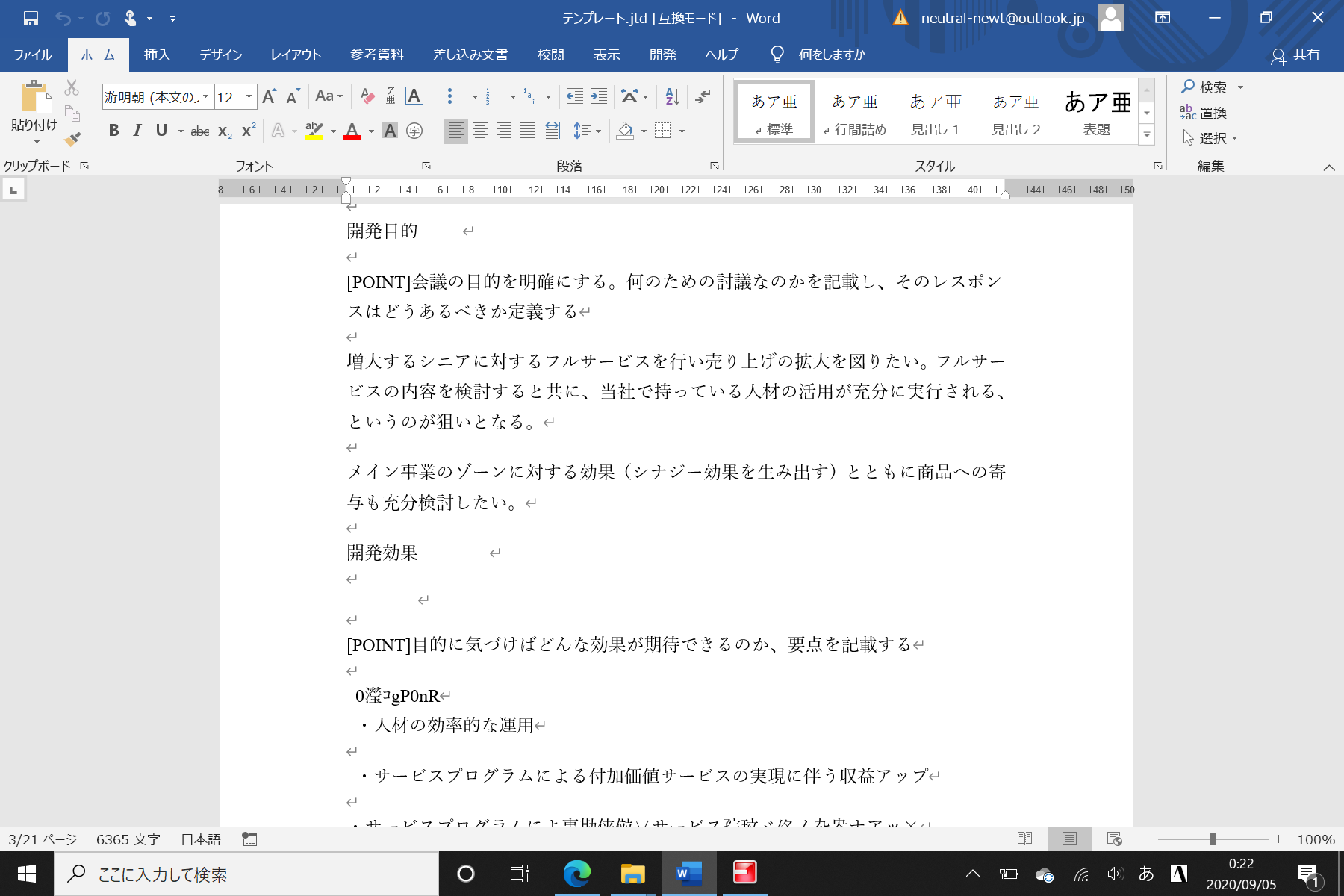Show or hide paragraph marks
1344x896 pixels.
[703, 96]
